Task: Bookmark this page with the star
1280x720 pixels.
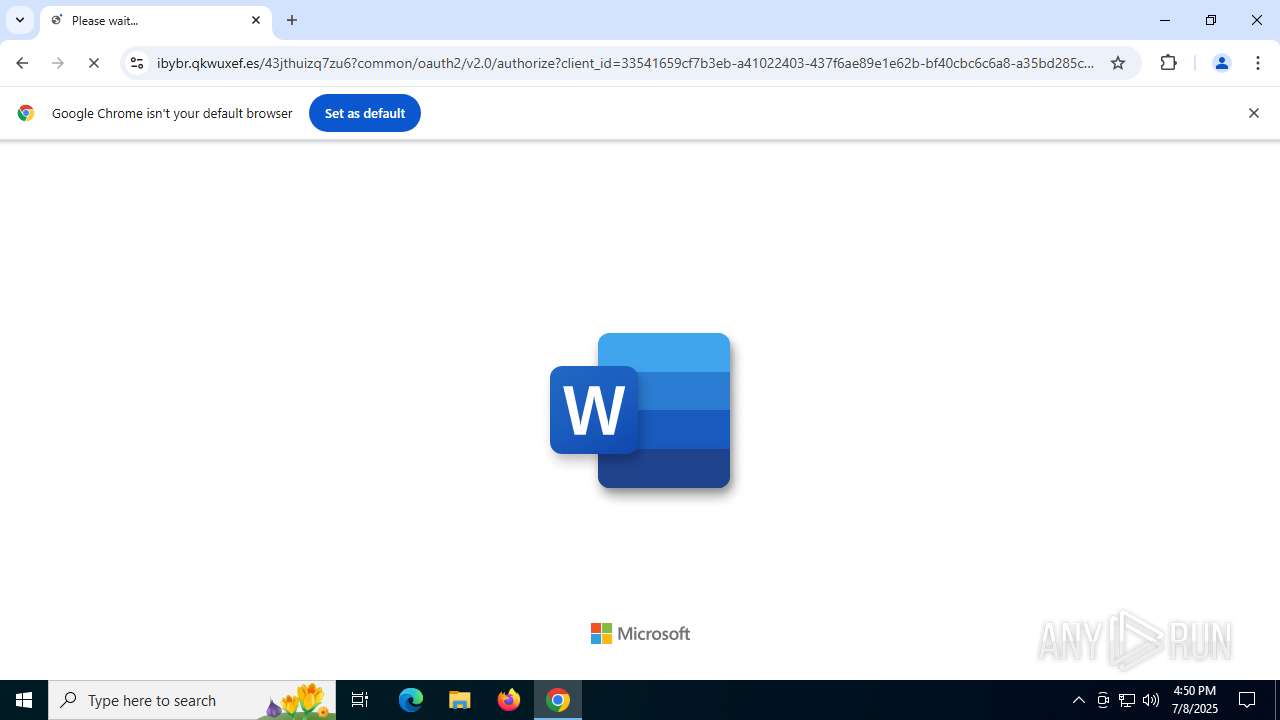Action: click(x=1118, y=63)
